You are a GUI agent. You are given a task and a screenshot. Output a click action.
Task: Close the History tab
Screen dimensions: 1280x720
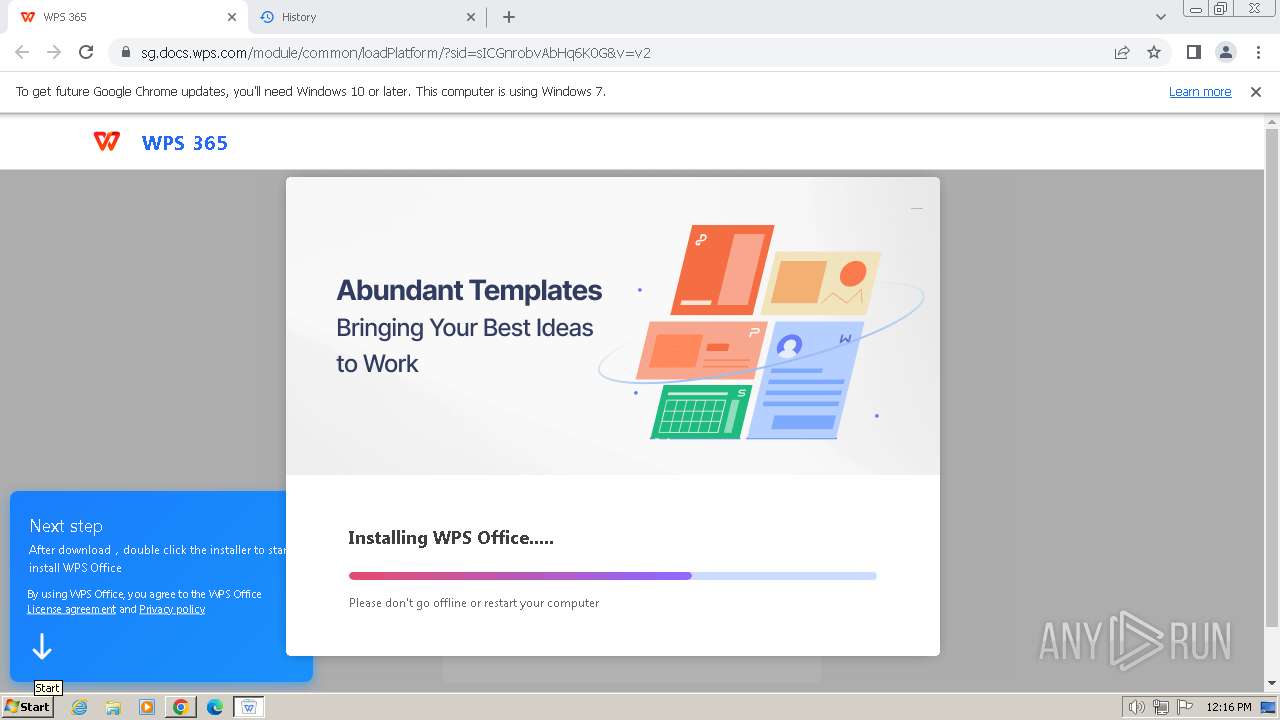(472, 17)
